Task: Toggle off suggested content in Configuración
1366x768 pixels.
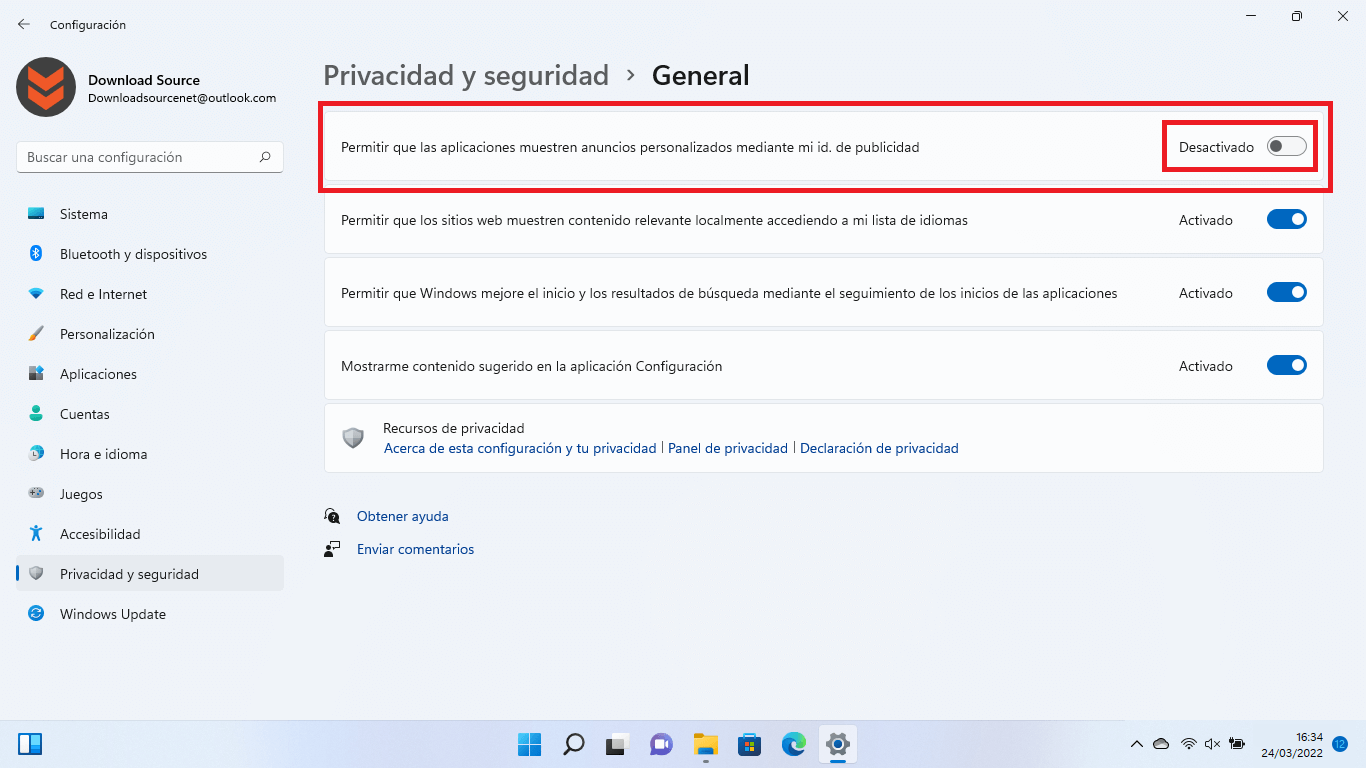Action: point(1287,366)
